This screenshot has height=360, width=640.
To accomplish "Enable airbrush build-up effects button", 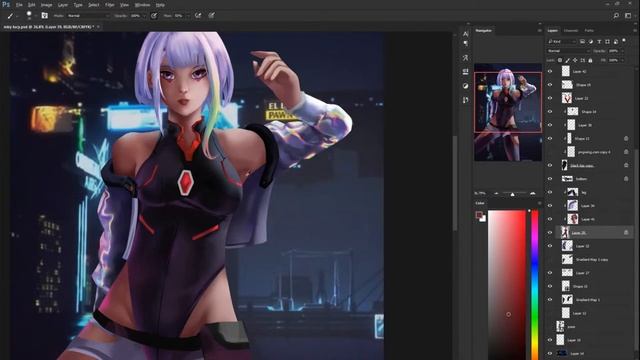I will [x=198, y=16].
